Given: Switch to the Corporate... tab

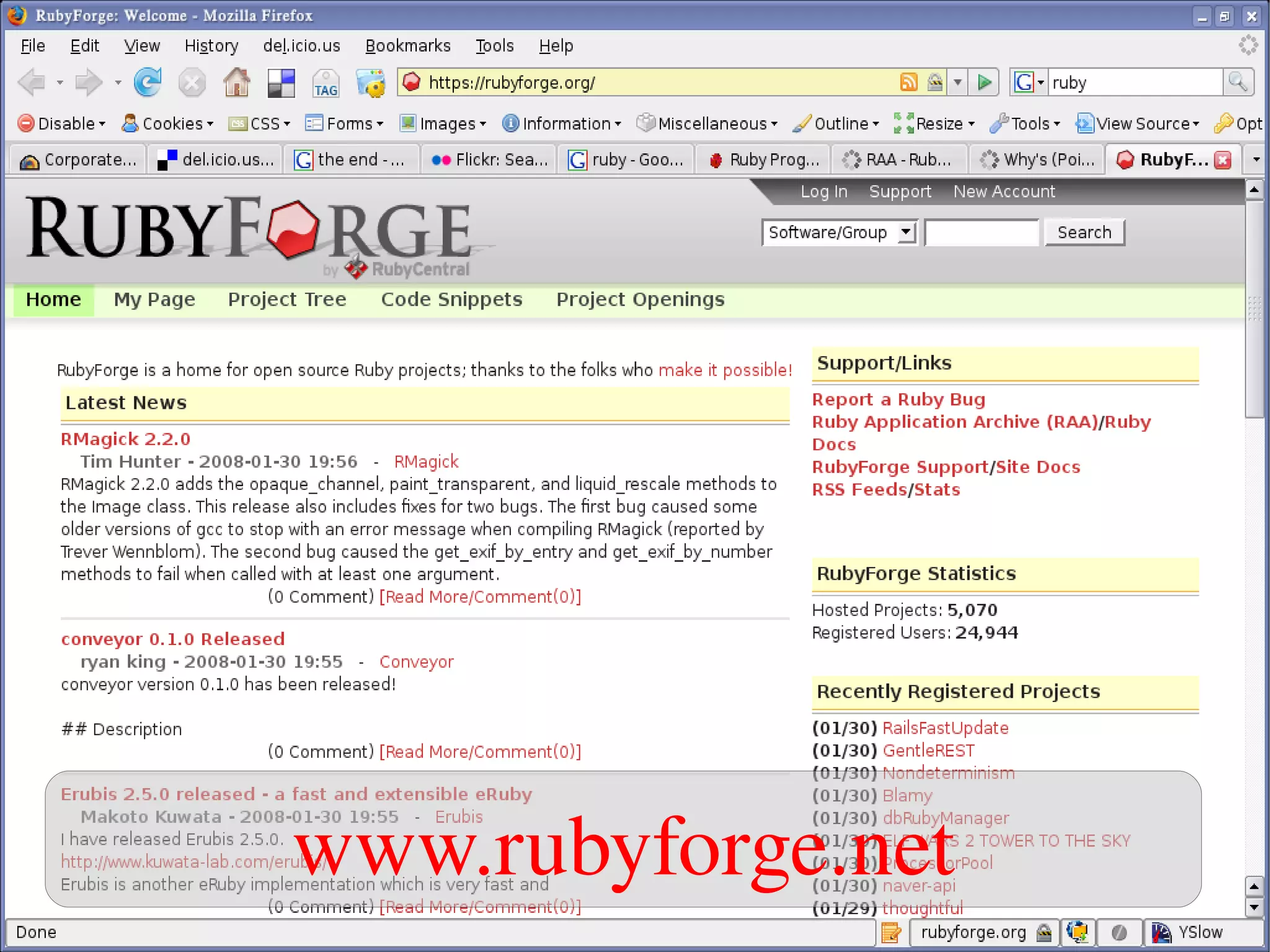Looking at the screenshot, I should coord(78,160).
